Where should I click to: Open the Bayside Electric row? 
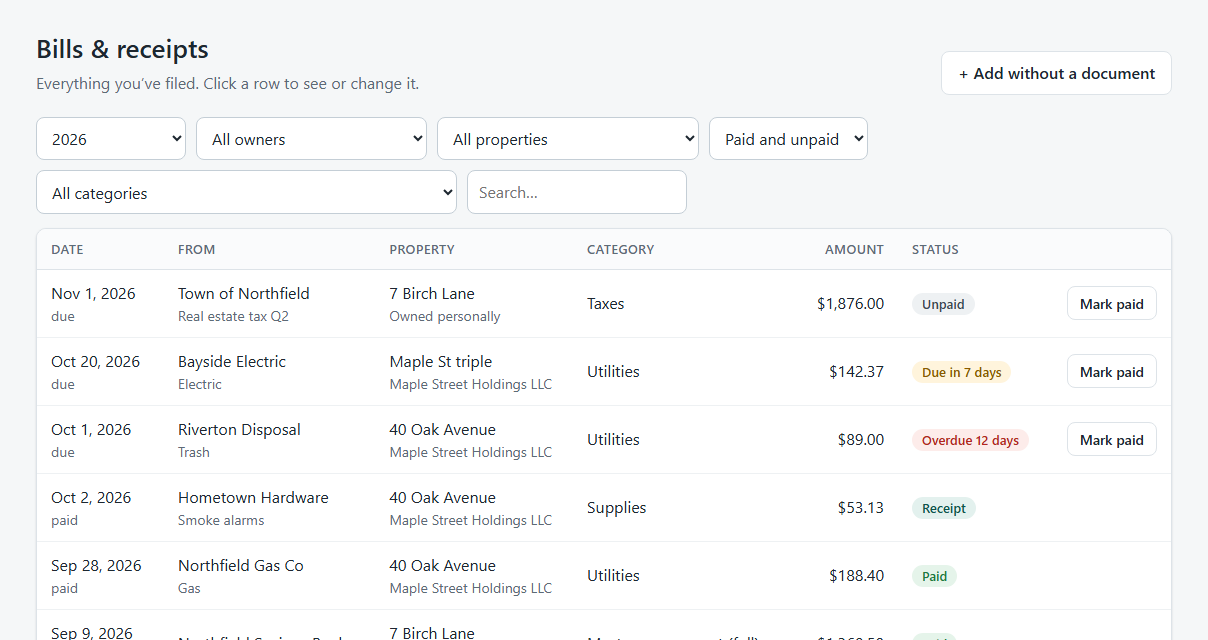604,372
